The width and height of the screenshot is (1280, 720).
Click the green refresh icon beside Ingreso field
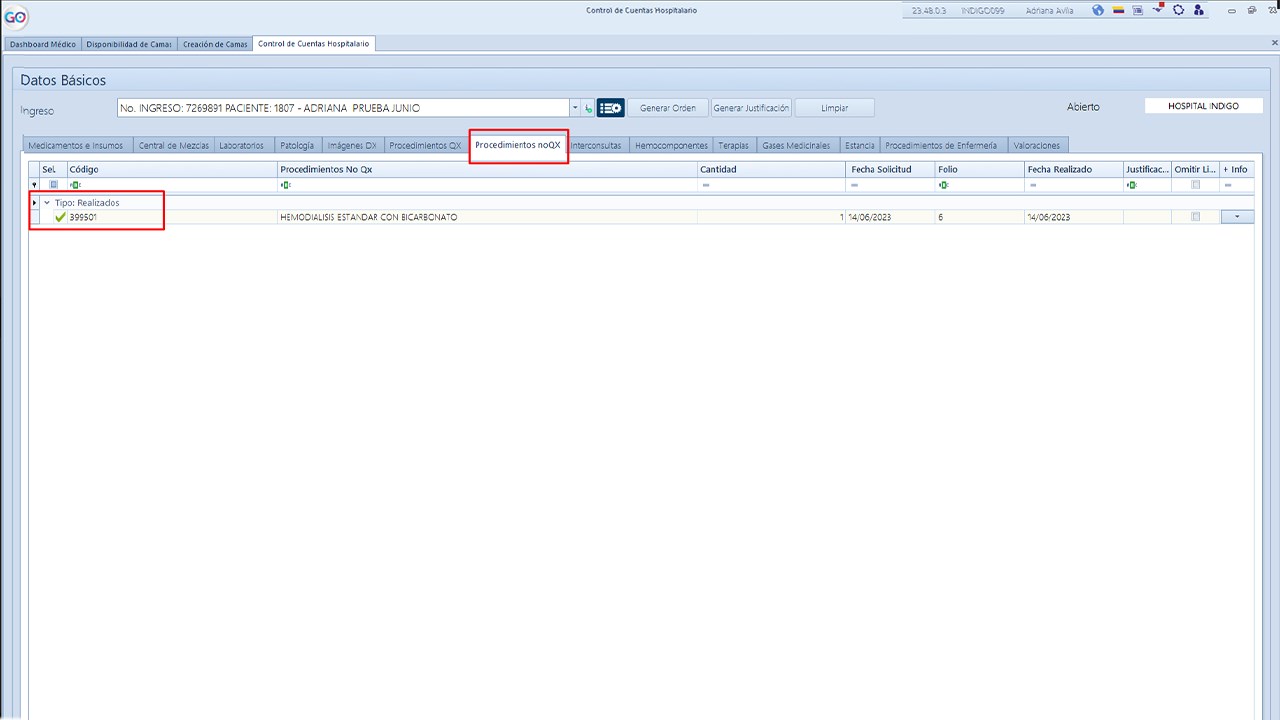pyautogui.click(x=588, y=108)
